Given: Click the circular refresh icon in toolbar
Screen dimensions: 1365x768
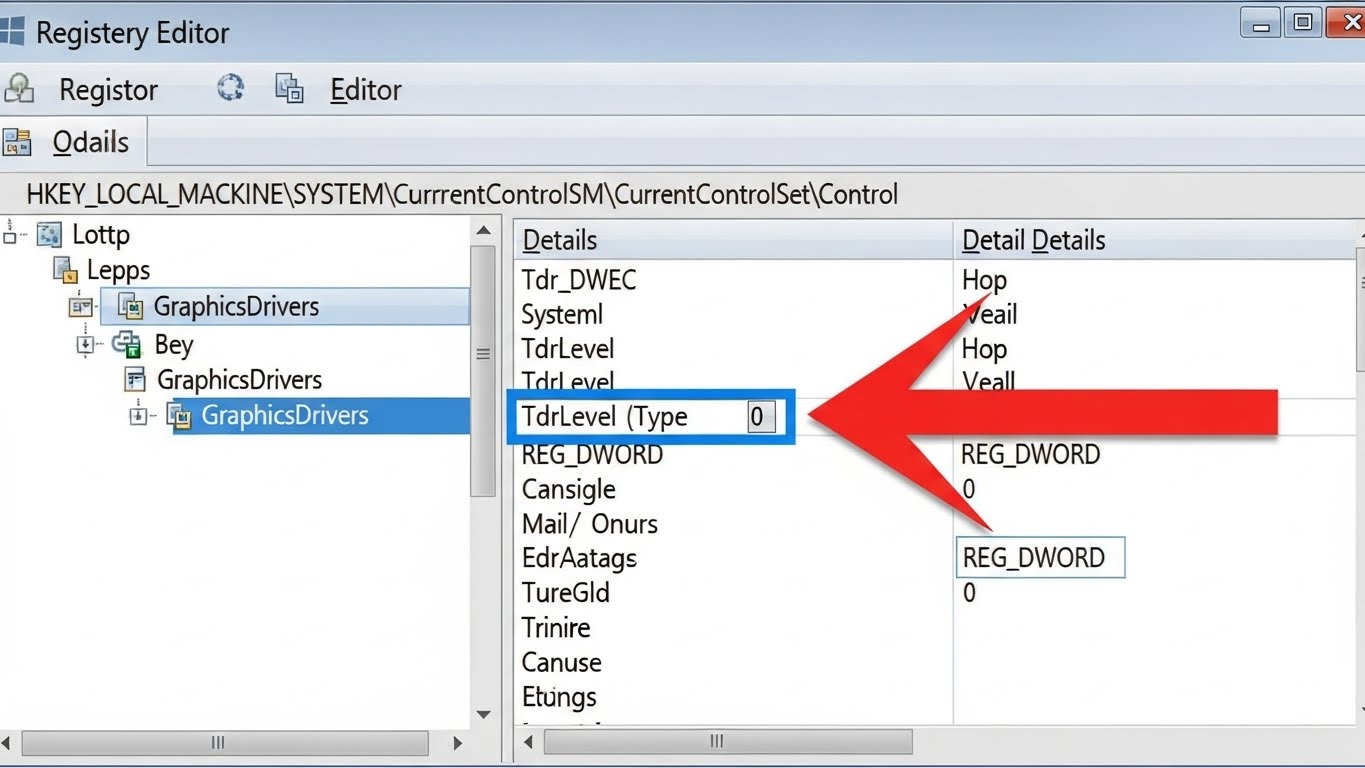Looking at the screenshot, I should pos(230,88).
